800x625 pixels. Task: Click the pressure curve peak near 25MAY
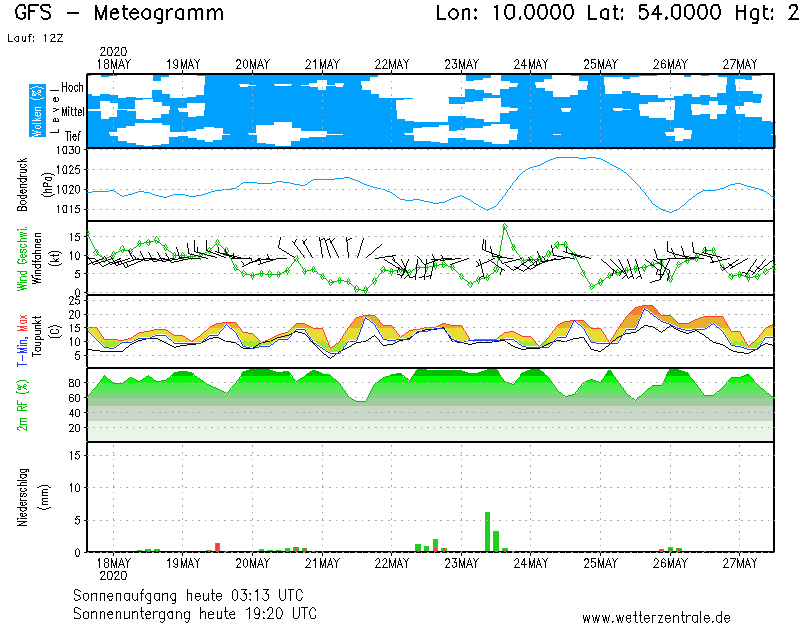[577, 158]
